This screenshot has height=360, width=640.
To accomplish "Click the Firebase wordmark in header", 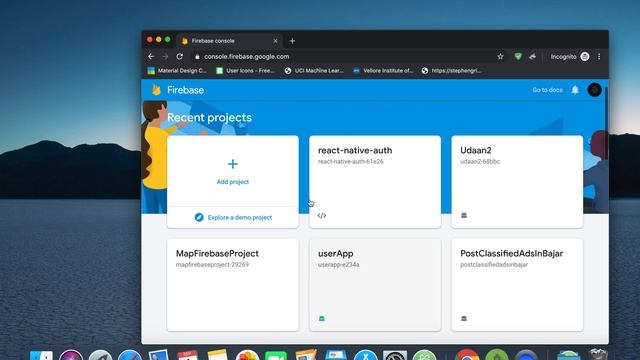I will coord(185,90).
